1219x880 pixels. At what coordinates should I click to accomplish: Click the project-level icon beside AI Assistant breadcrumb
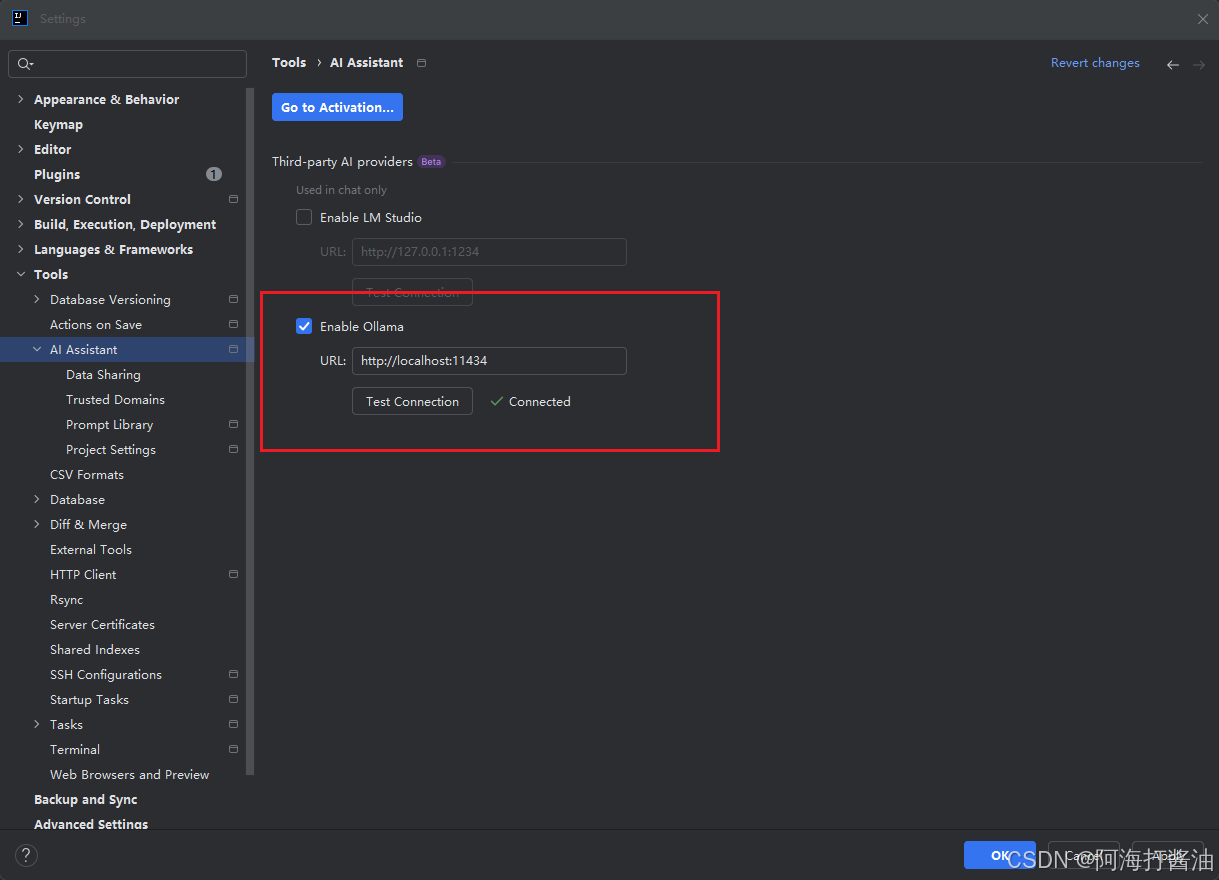421,63
